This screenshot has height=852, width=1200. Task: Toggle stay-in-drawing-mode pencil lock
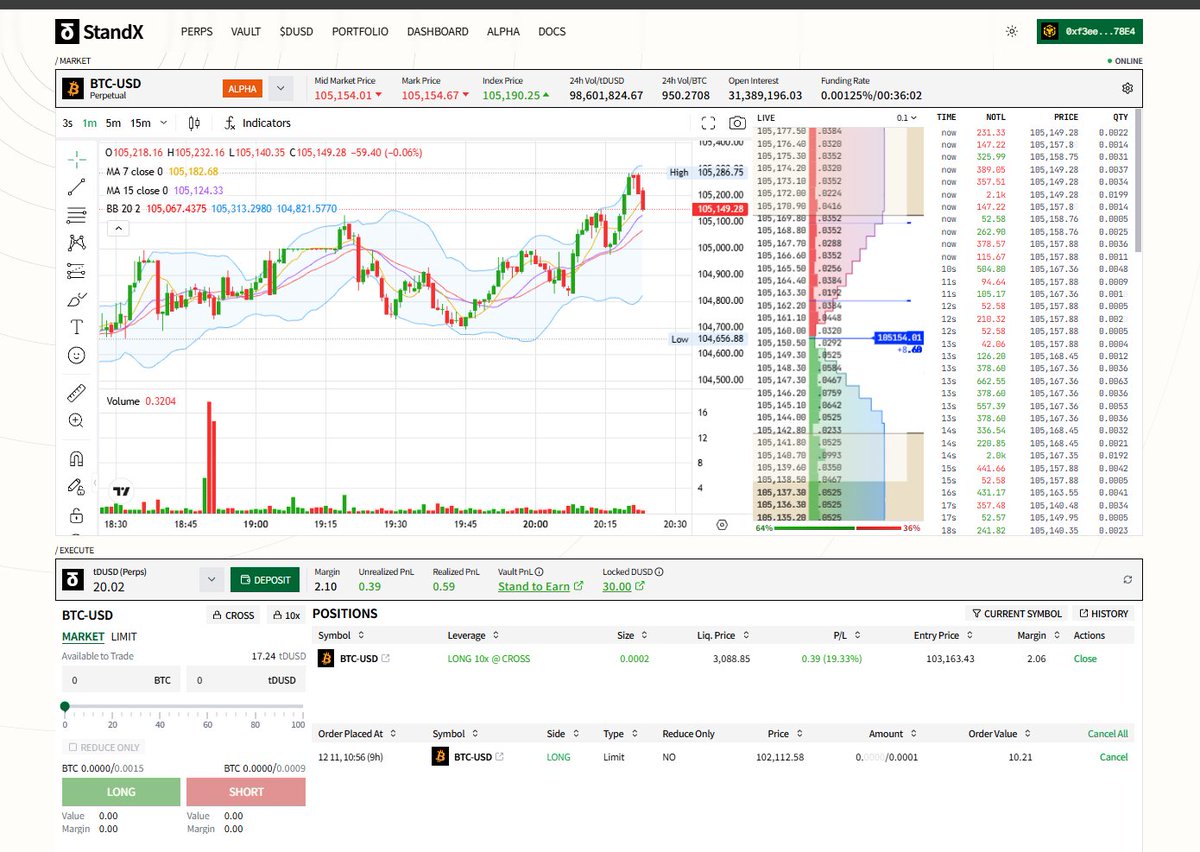pyautogui.click(x=76, y=487)
